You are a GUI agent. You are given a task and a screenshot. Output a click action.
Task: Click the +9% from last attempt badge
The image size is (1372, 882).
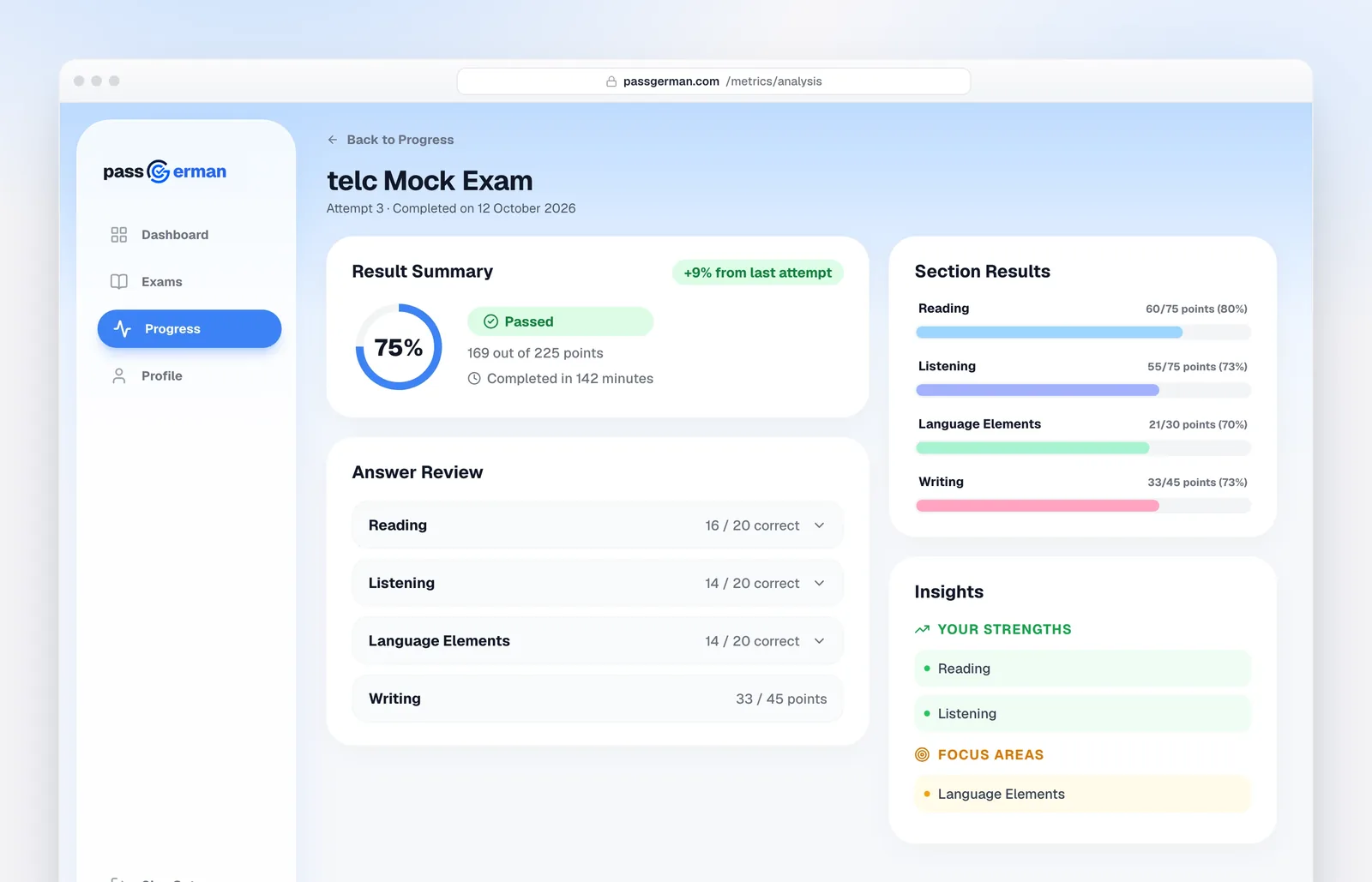758,273
